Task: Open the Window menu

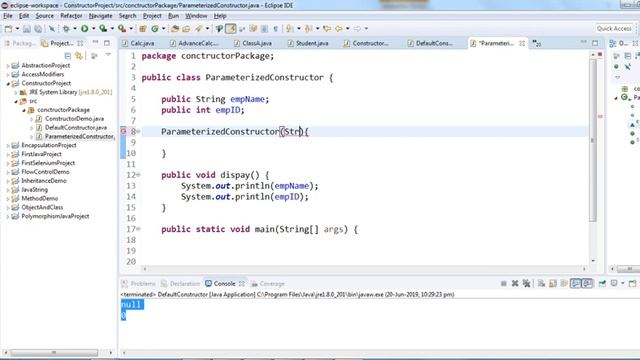Action: click(x=196, y=16)
